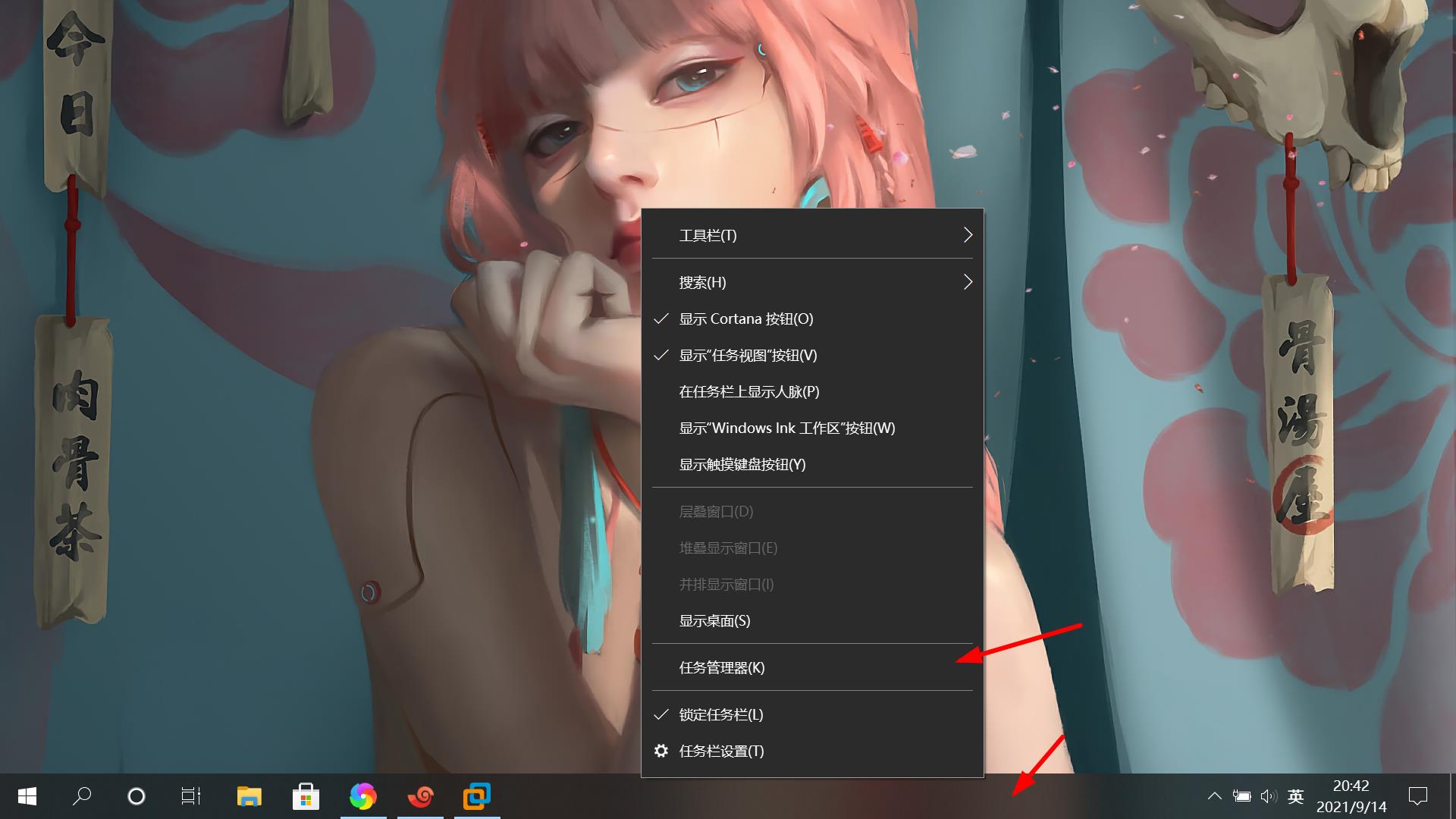Select 任务管理器(K) from the menu
The image size is (1456, 819).
click(720, 668)
